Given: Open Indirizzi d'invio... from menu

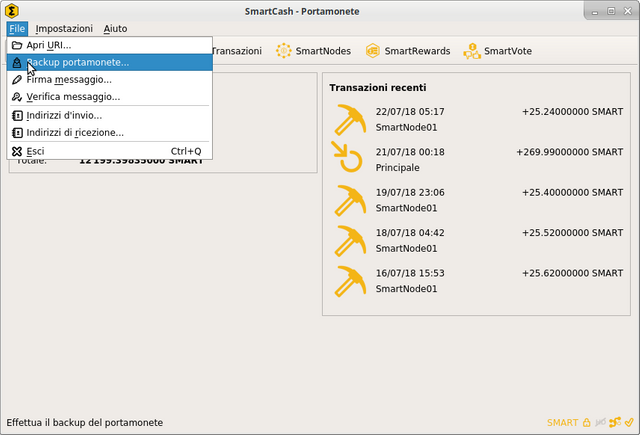Looking at the screenshot, I should pyautogui.click(x=109, y=115).
